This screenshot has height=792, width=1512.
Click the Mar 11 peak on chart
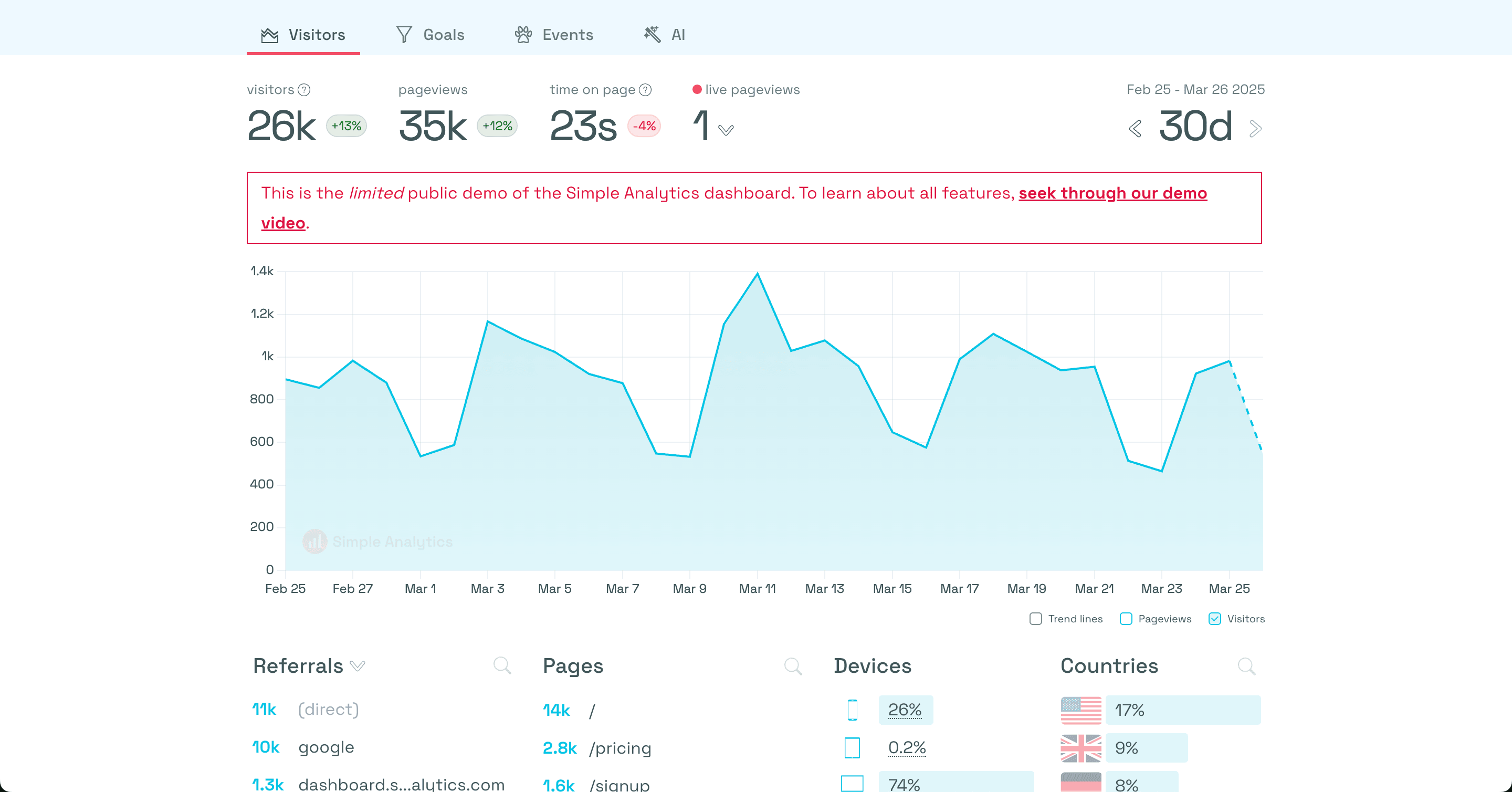coord(757,274)
